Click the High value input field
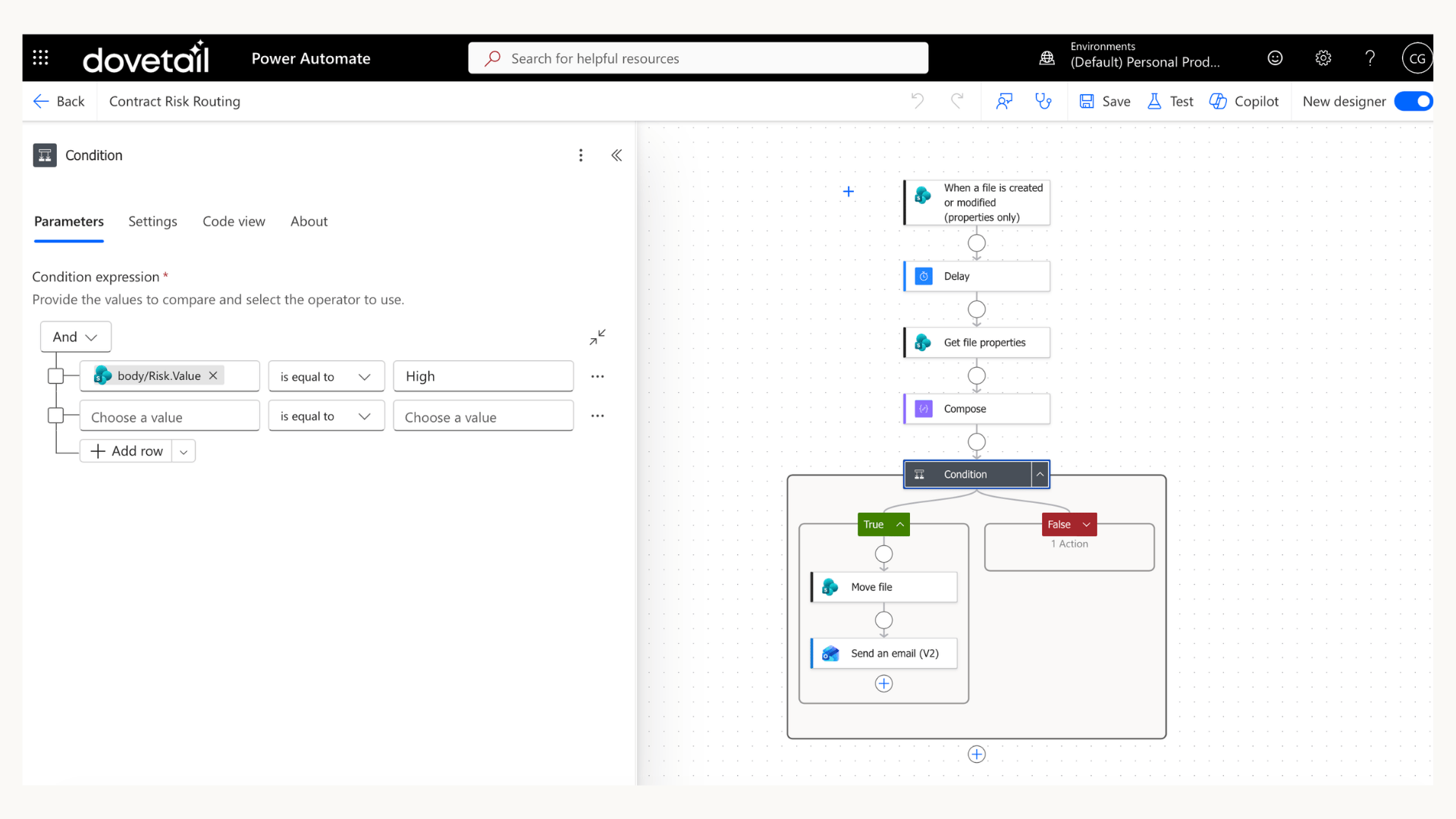 (x=483, y=376)
